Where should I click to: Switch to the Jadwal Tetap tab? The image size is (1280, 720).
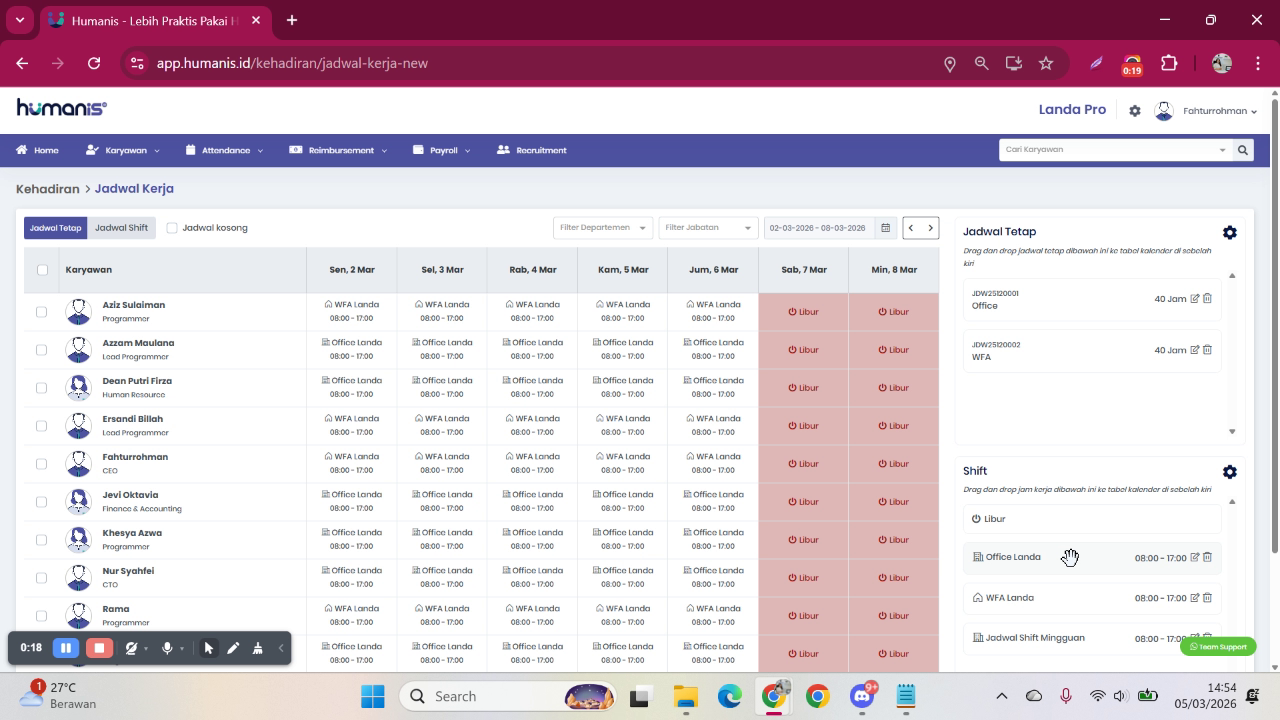pos(55,228)
